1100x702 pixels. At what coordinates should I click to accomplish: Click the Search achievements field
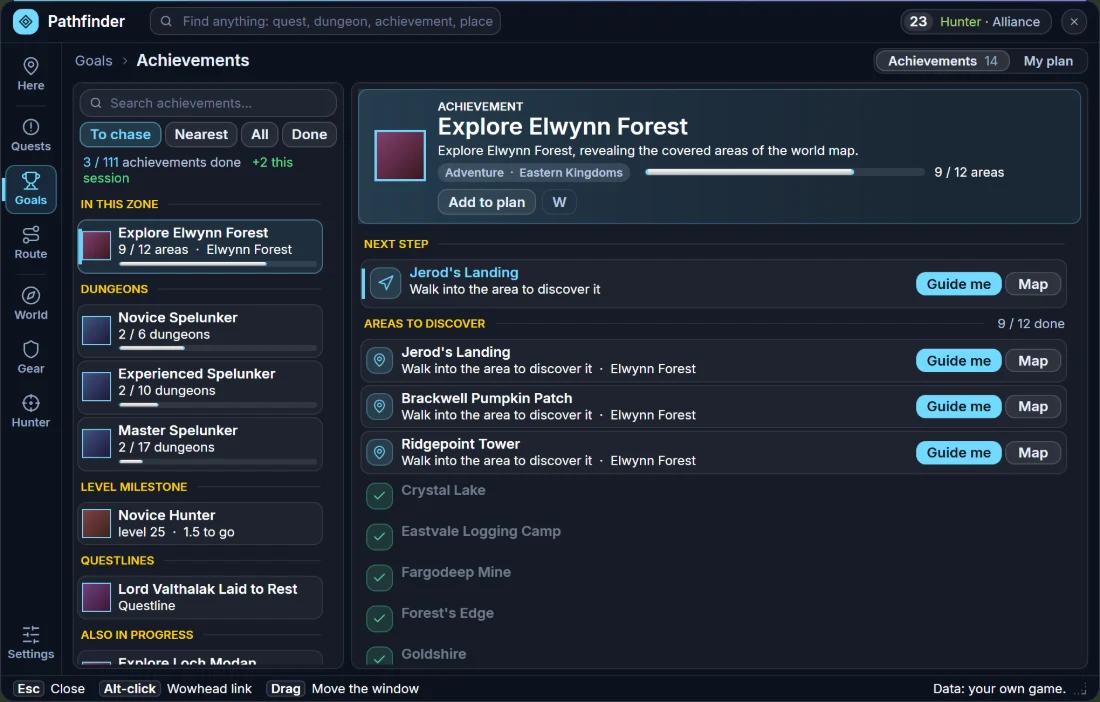coord(208,103)
